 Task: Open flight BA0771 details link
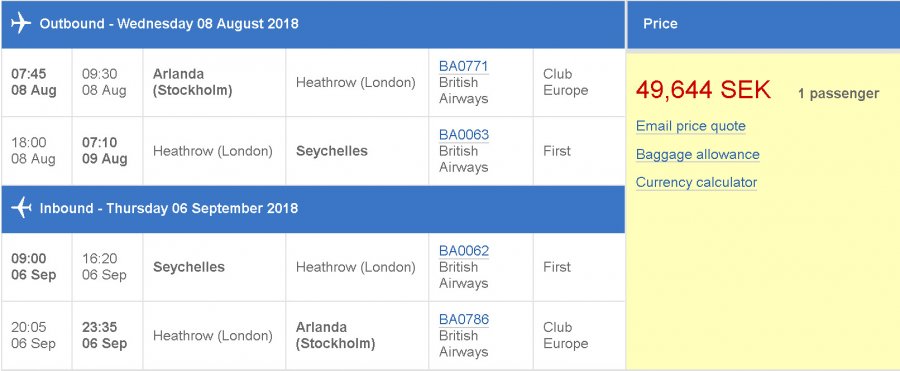464,66
